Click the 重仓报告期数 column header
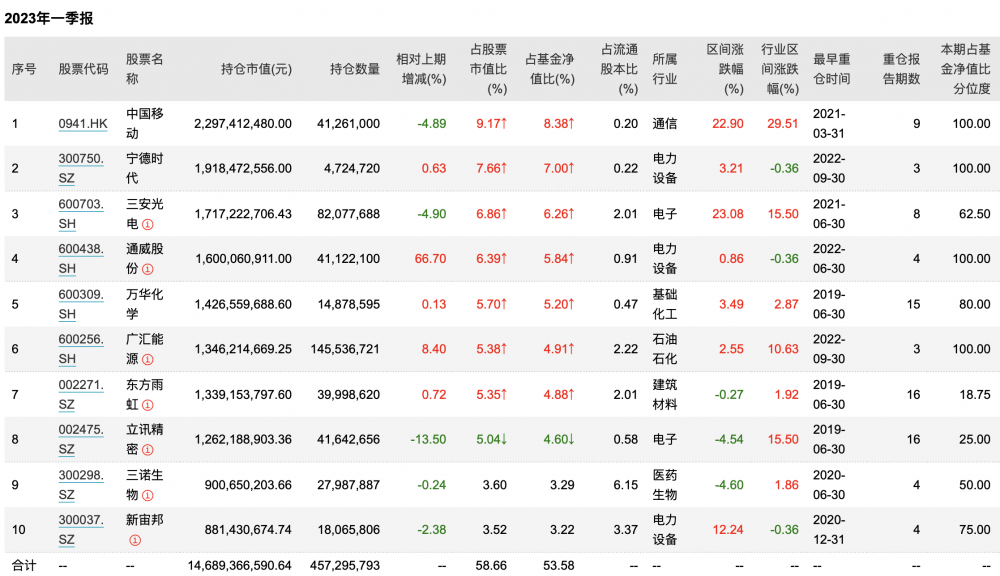Viewport: 1000px width, 576px height. (901, 69)
